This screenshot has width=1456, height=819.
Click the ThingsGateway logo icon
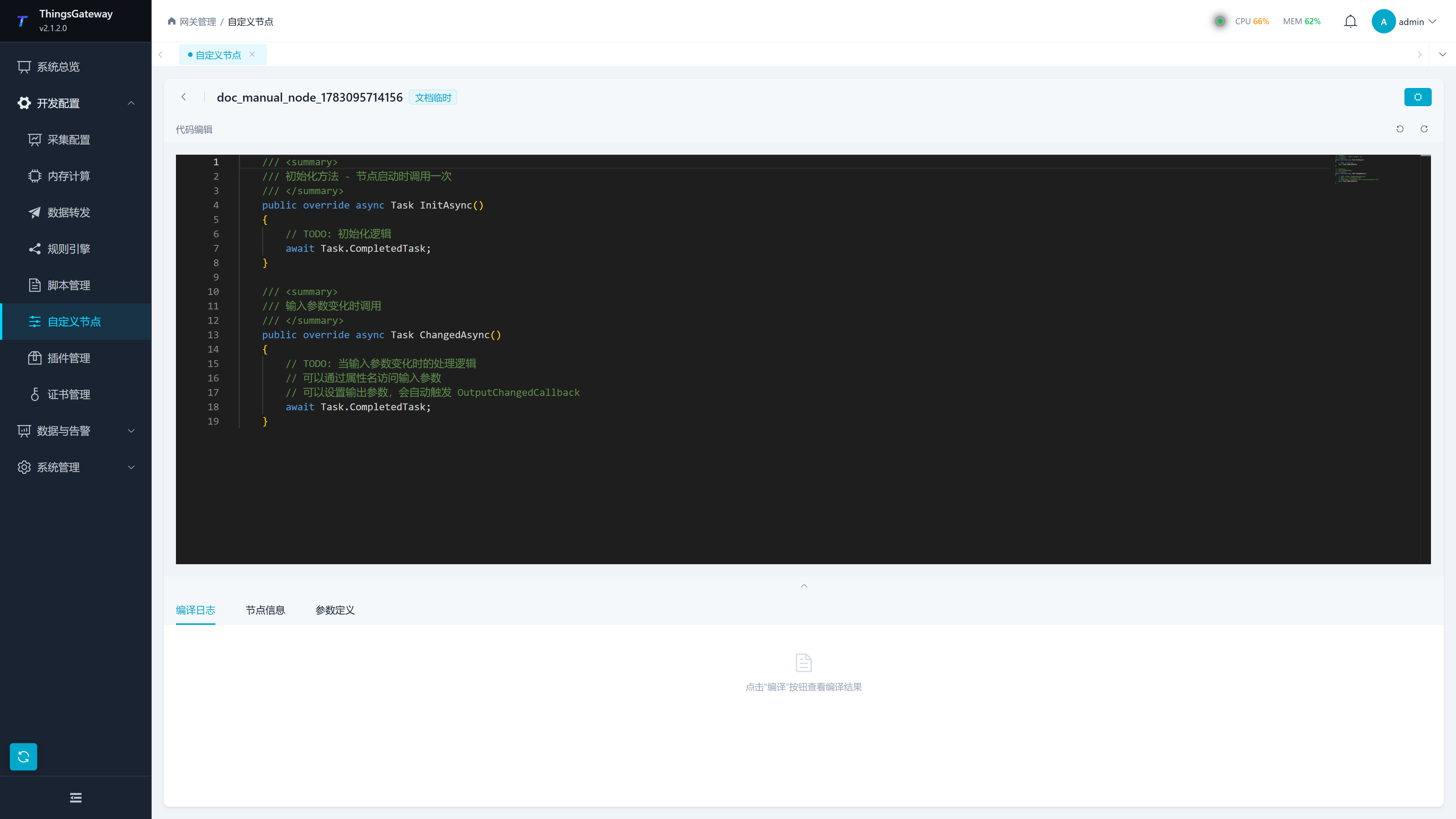(x=22, y=21)
